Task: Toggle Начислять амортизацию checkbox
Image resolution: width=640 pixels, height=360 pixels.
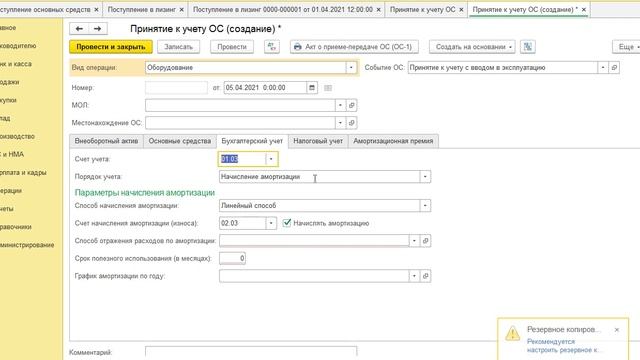Action: [287, 223]
